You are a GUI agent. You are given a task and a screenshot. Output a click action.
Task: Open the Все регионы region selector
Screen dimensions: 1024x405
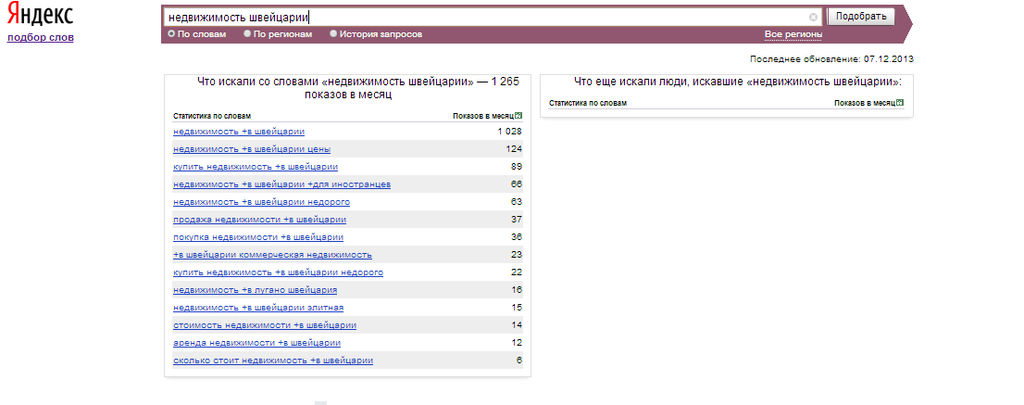pos(793,34)
